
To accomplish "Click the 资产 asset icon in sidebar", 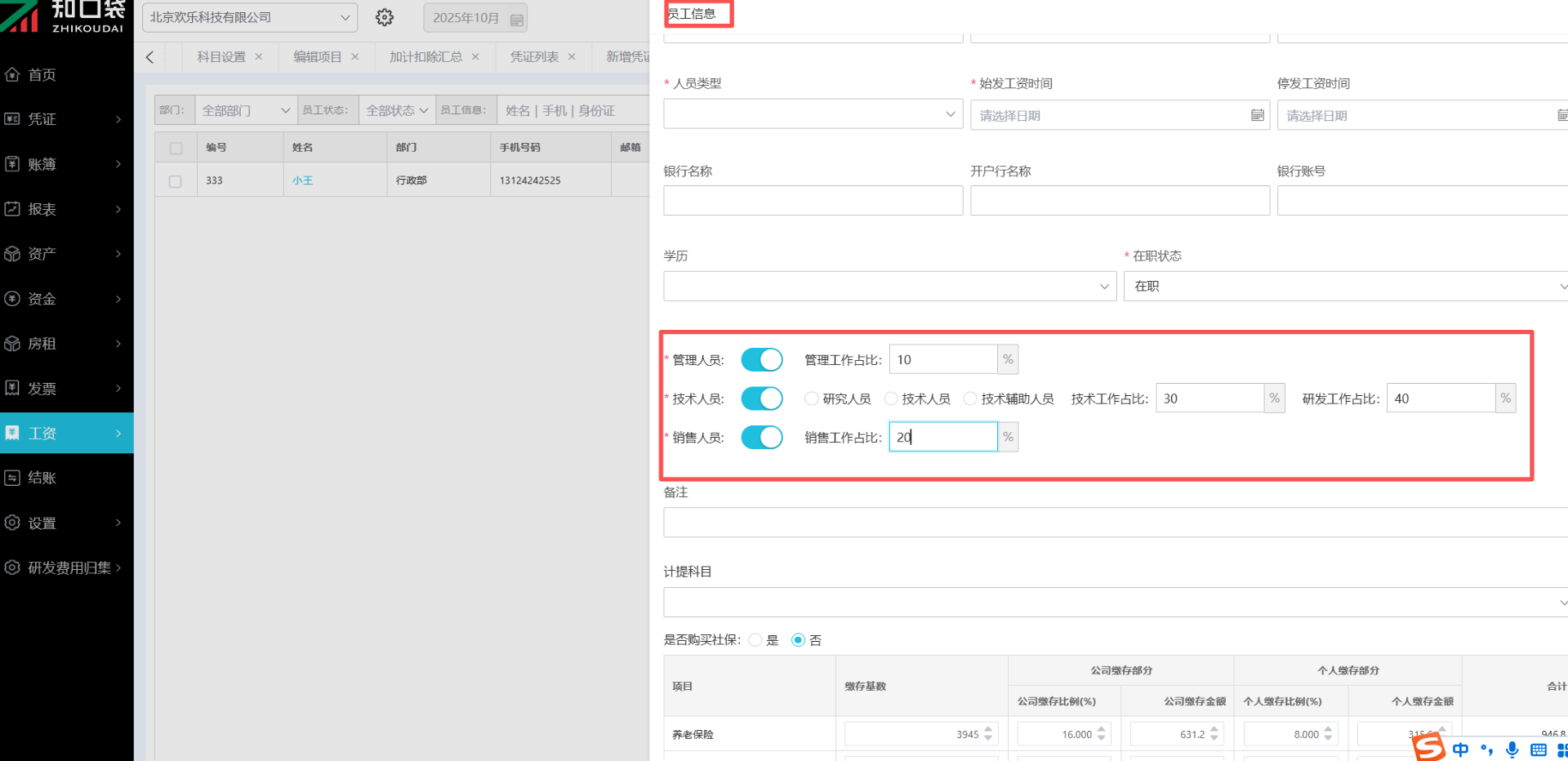I will [x=12, y=254].
